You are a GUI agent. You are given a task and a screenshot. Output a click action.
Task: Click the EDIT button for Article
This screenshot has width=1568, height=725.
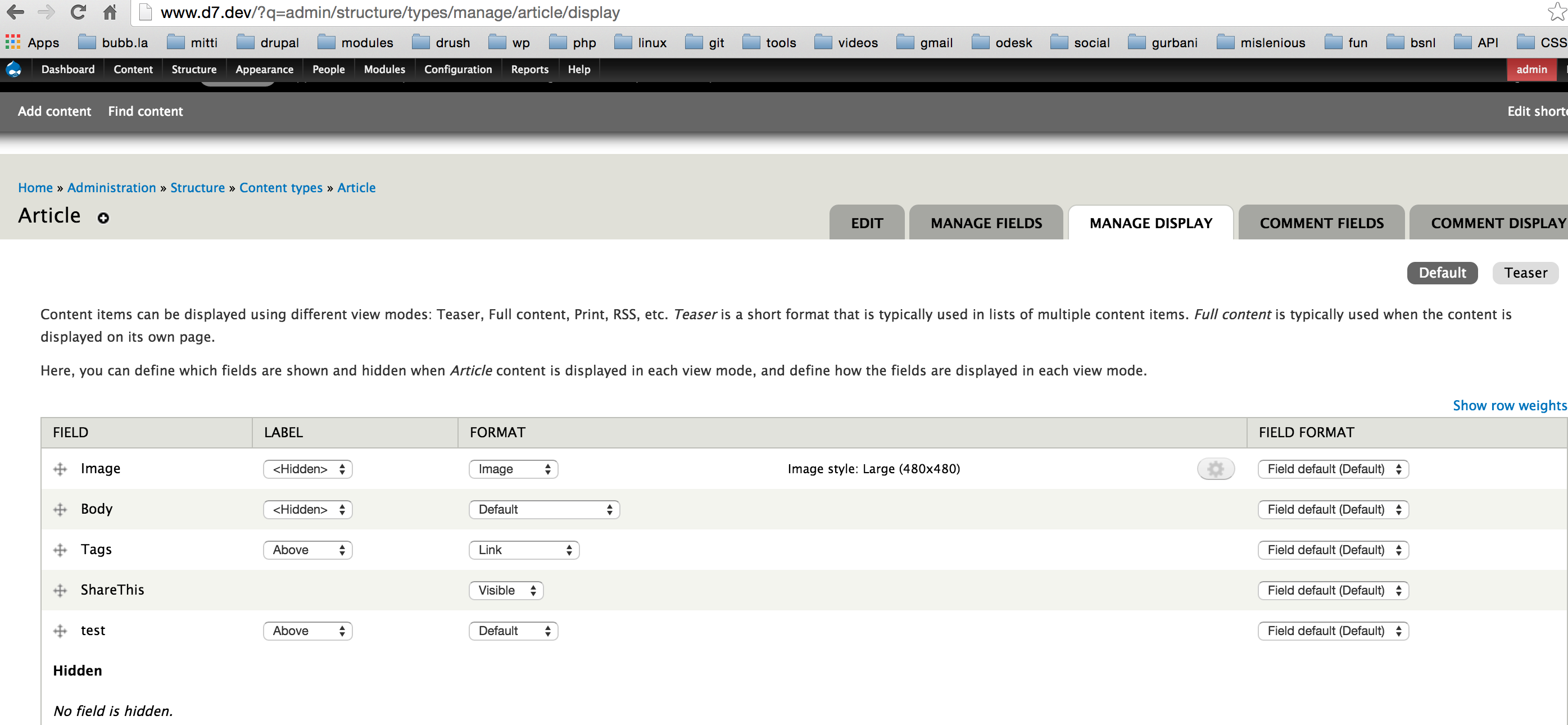tap(865, 223)
